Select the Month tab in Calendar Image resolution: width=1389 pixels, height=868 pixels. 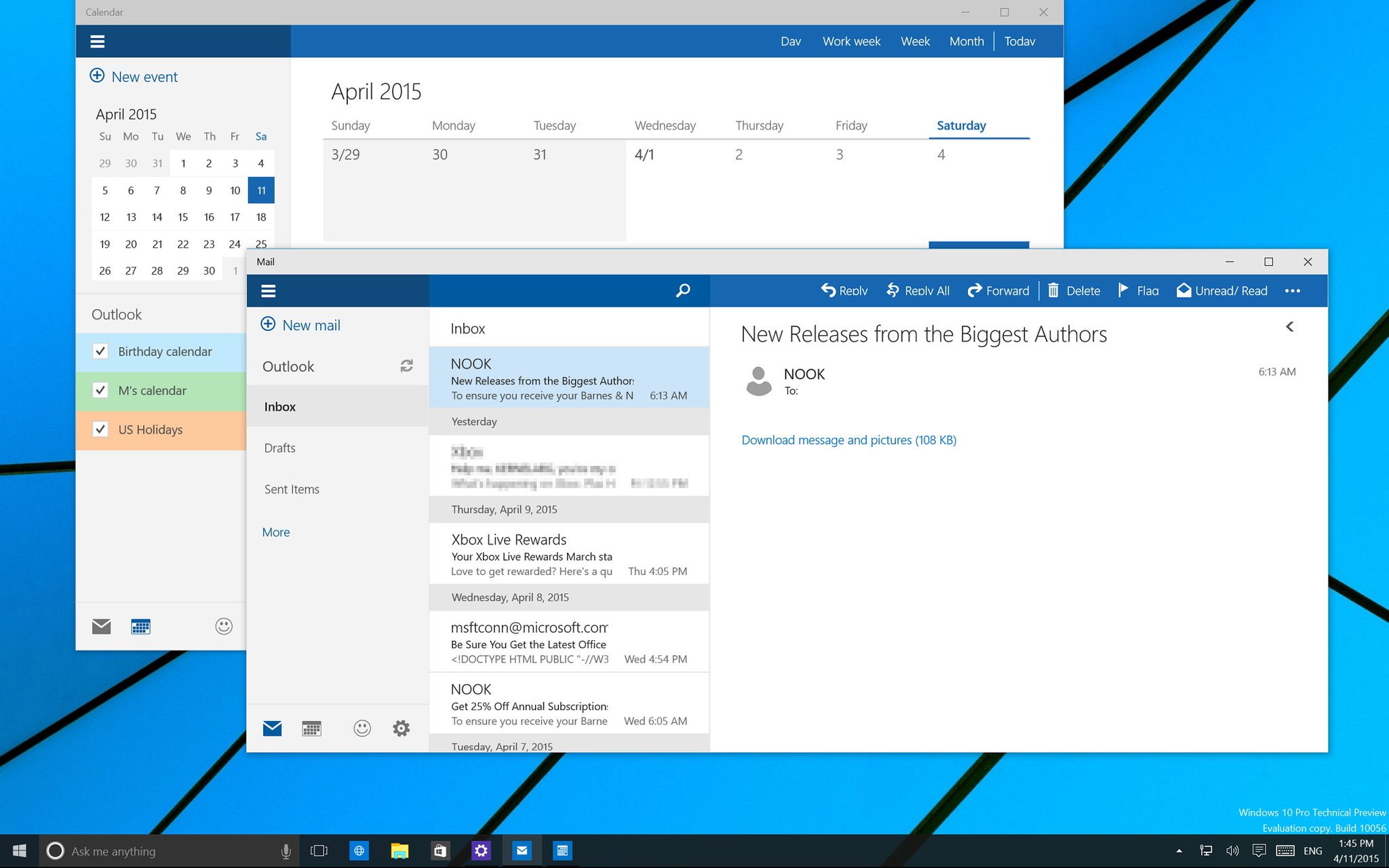point(965,40)
